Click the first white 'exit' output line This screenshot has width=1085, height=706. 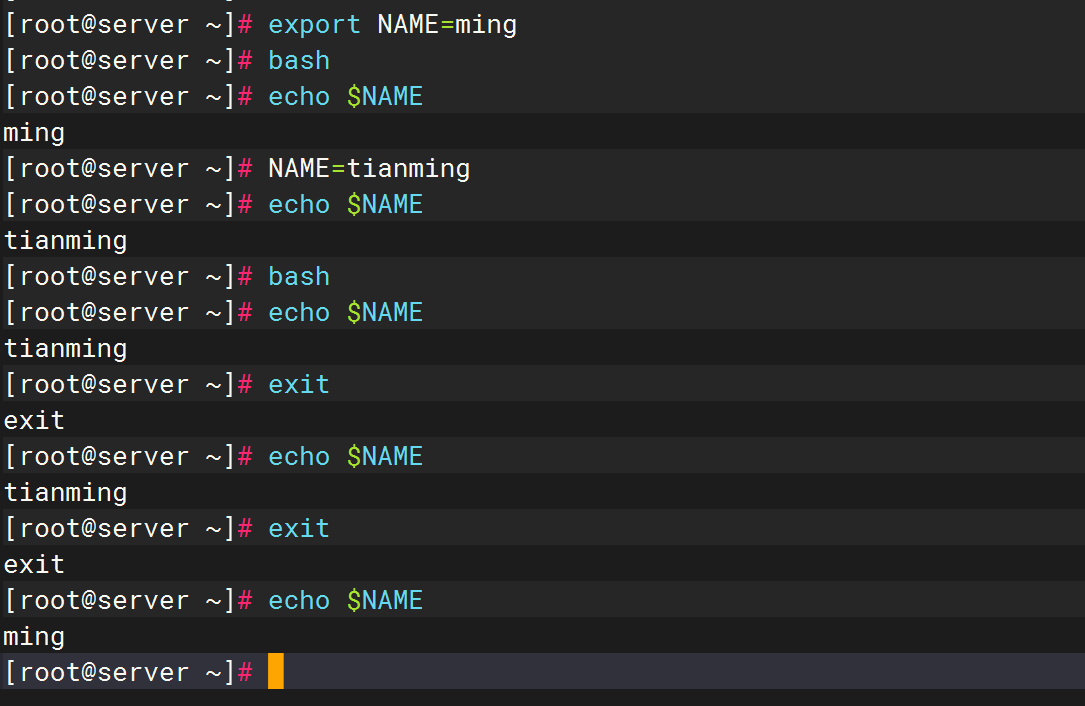(x=34, y=420)
